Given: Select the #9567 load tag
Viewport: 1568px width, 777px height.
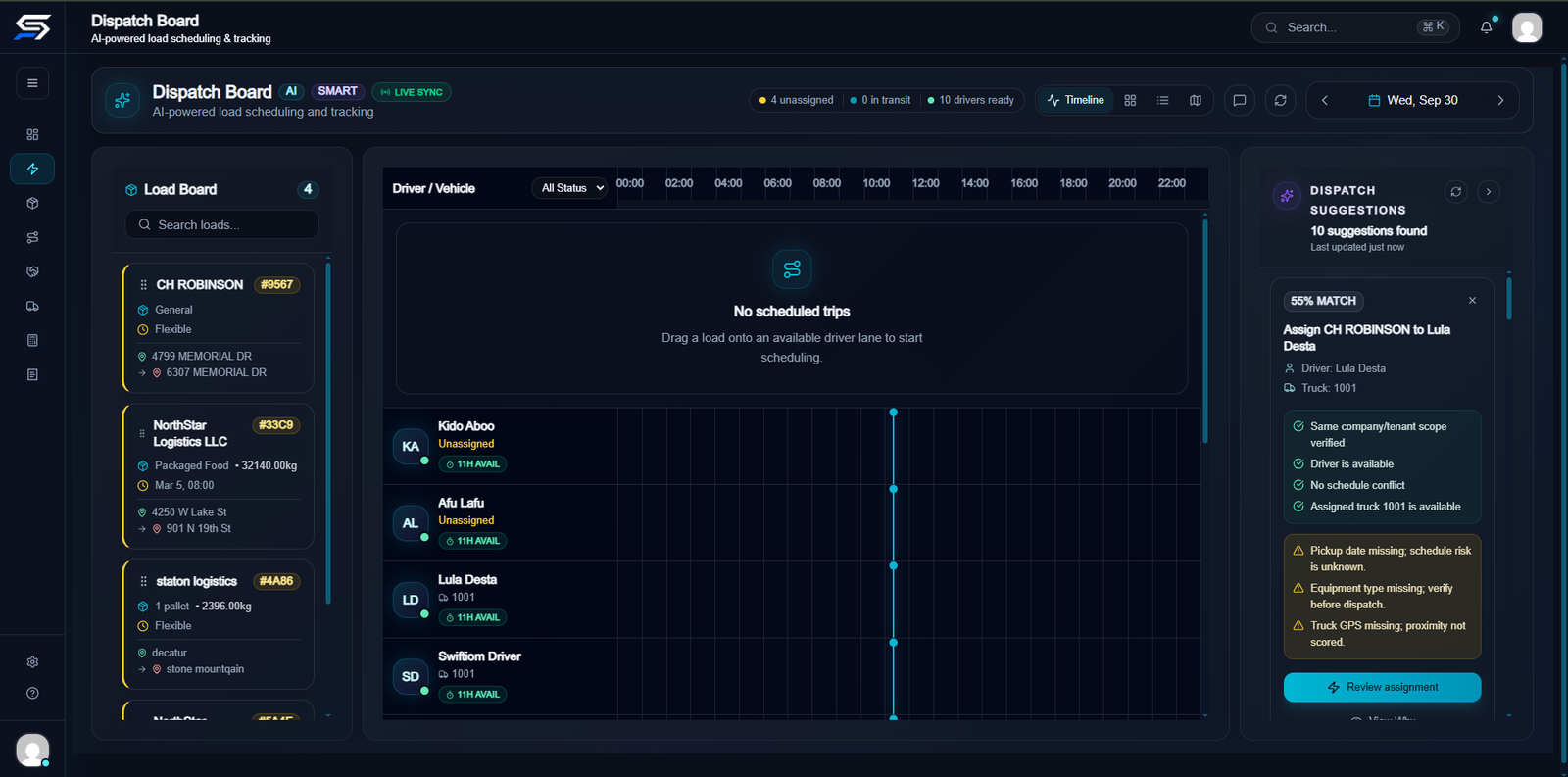Looking at the screenshot, I should coord(276,285).
